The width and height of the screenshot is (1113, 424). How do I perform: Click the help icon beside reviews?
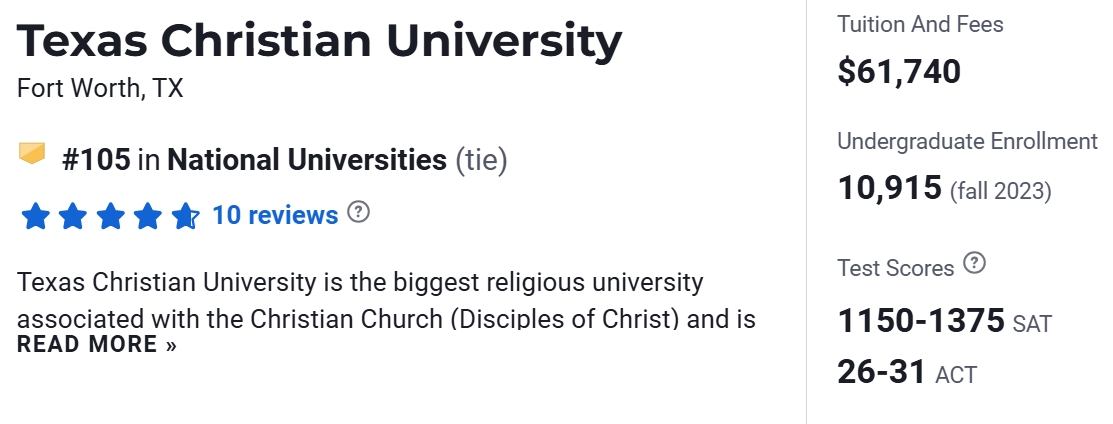click(358, 212)
